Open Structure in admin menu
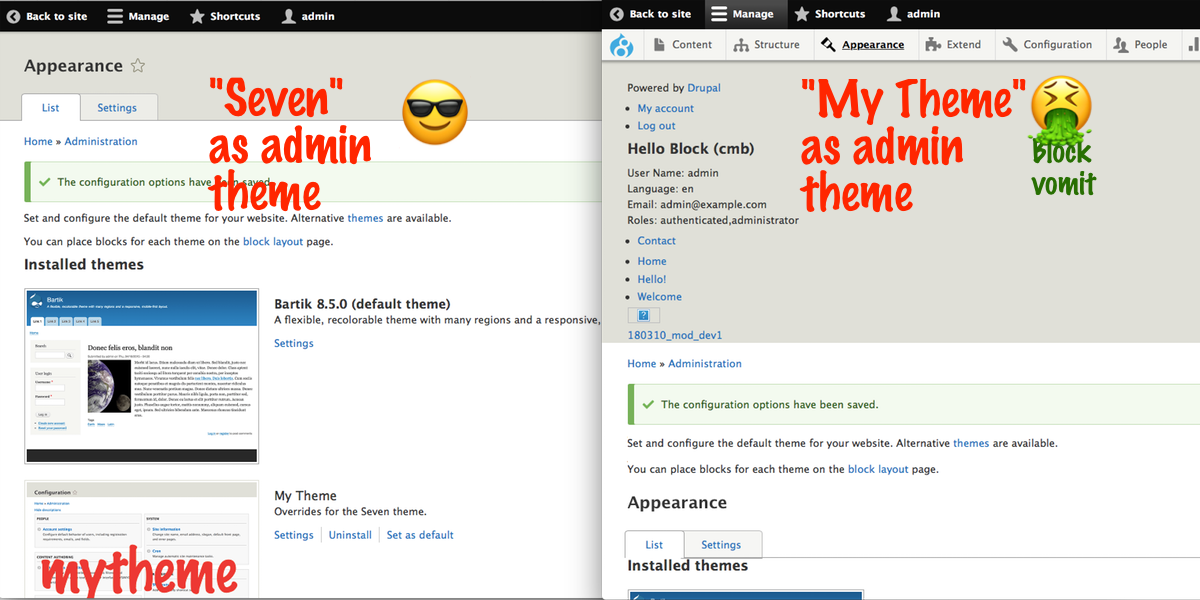Screen dimensions: 1200x600 766,45
